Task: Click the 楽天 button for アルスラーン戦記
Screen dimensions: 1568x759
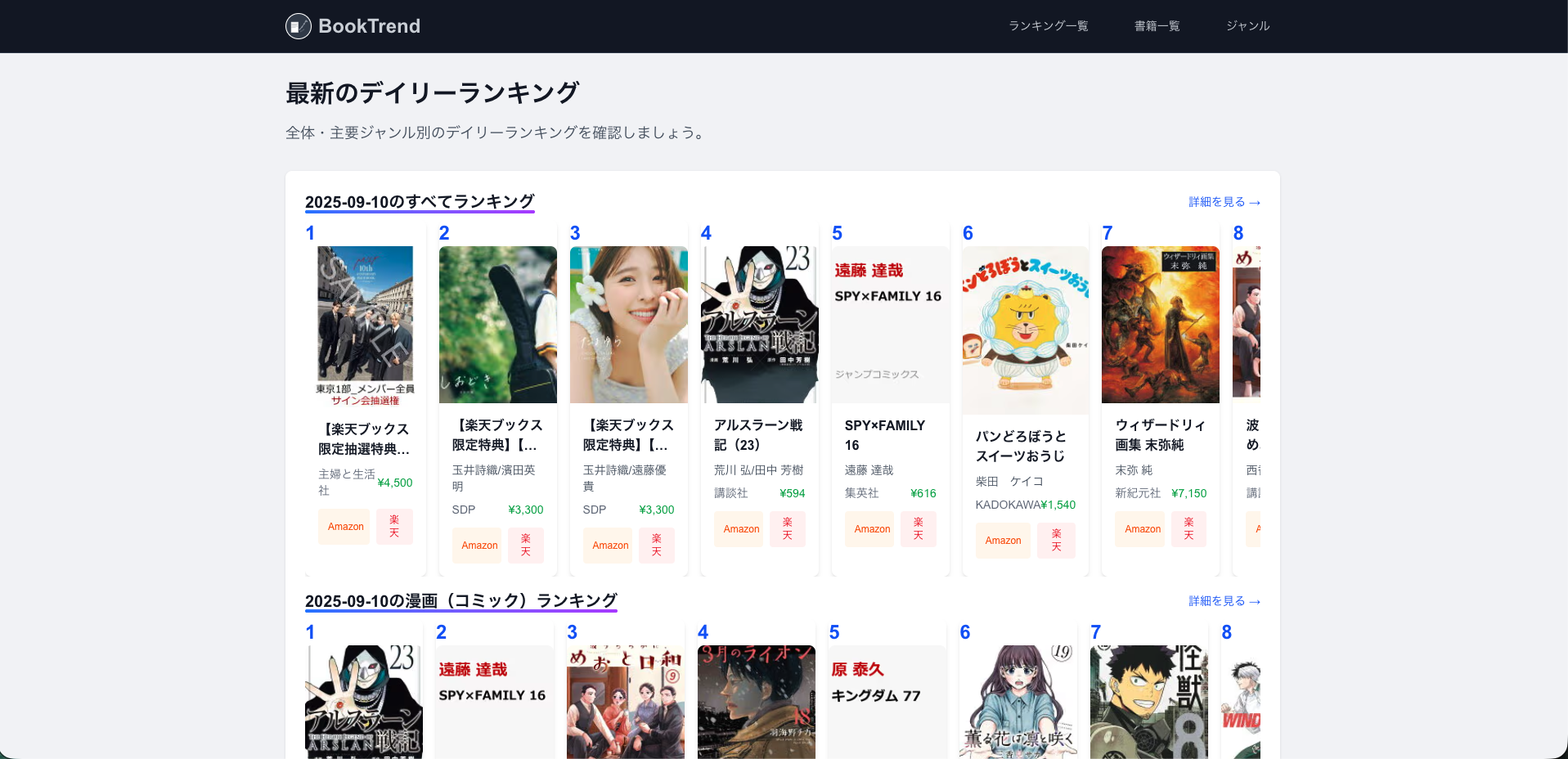Action: tap(787, 529)
